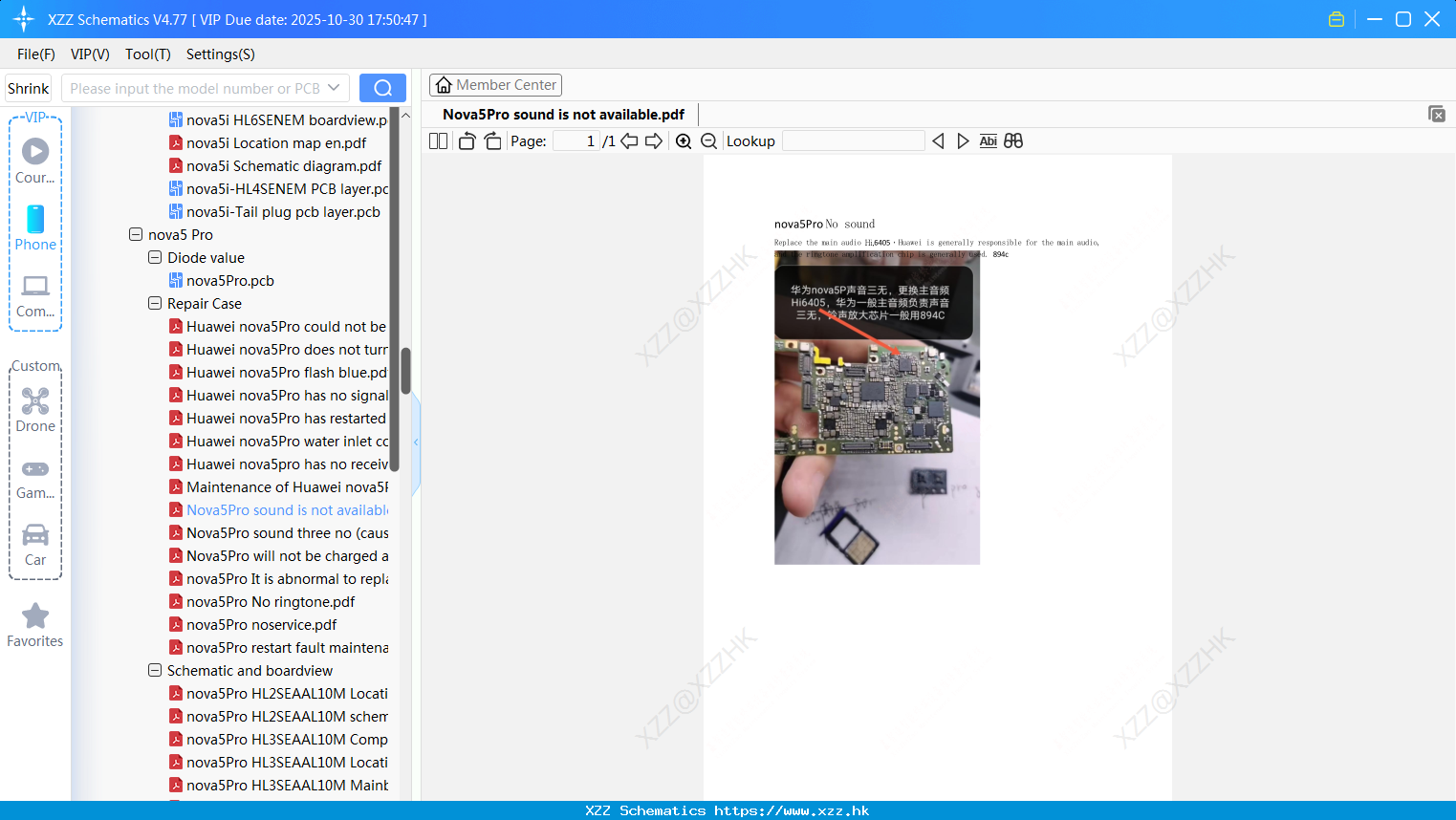Rotate page clockwise
Viewport: 1456px width, 820px height.
click(492, 140)
